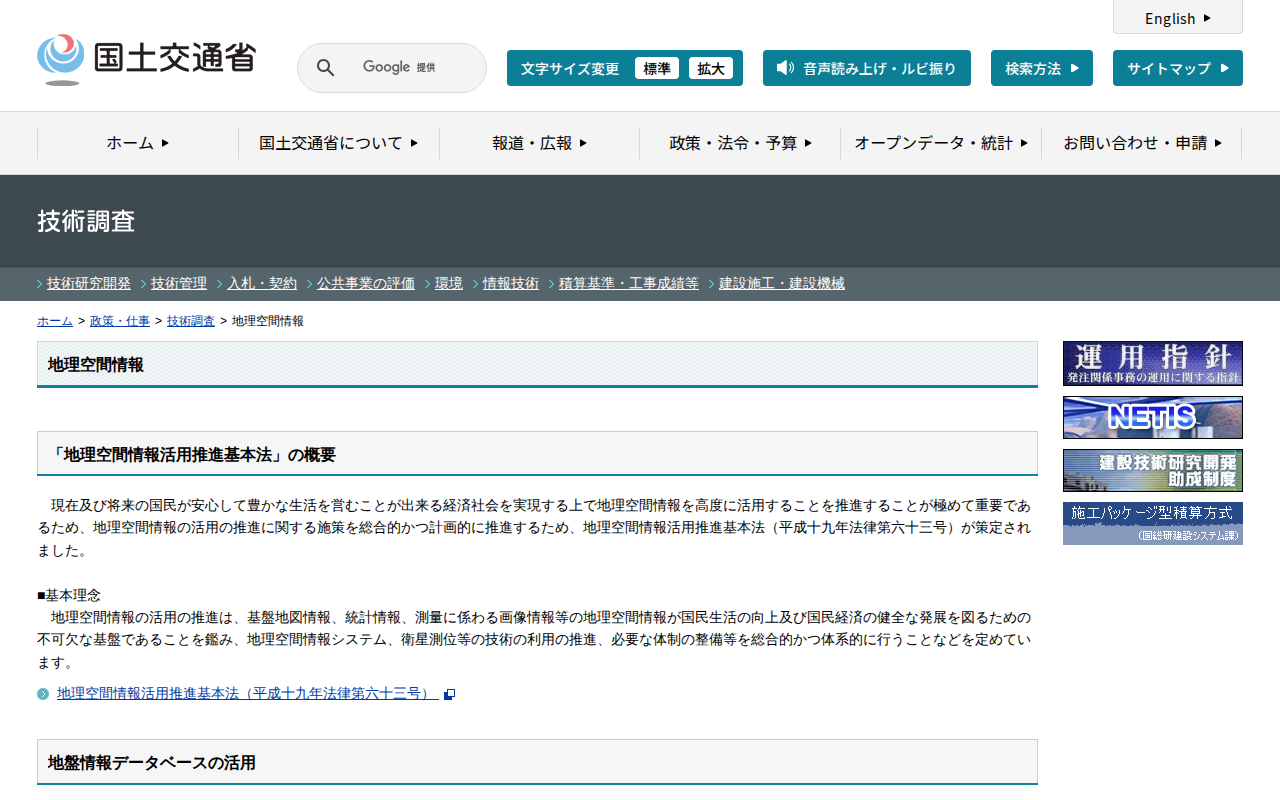Click the search magnifier icon
The height and width of the screenshot is (800, 1280).
[325, 68]
